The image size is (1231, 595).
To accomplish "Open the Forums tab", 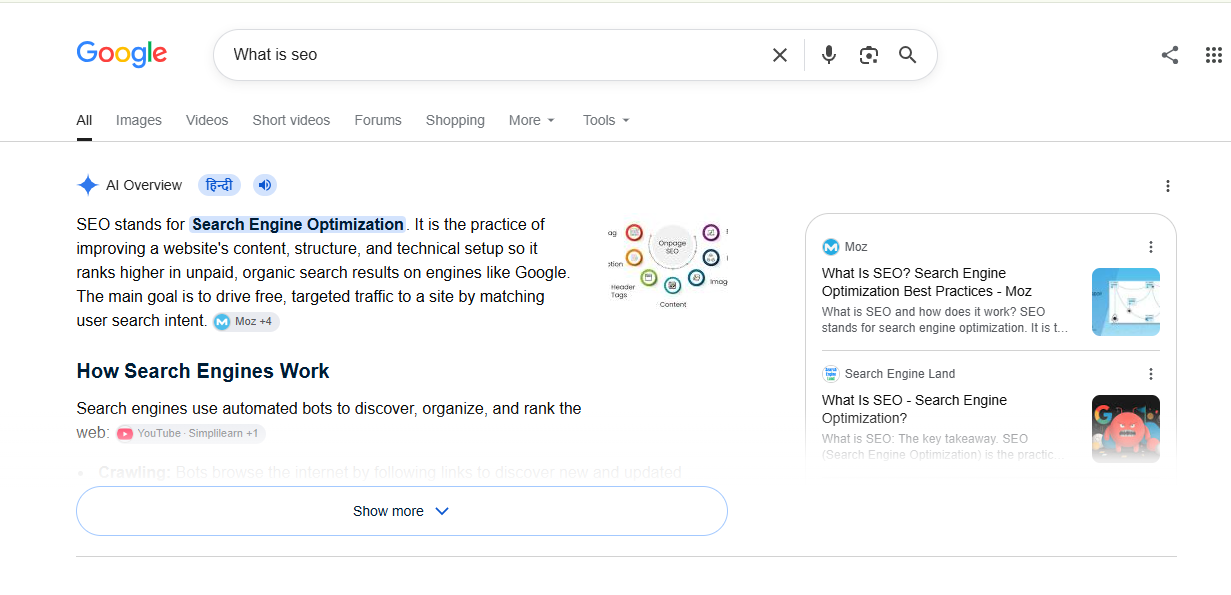I will point(378,120).
